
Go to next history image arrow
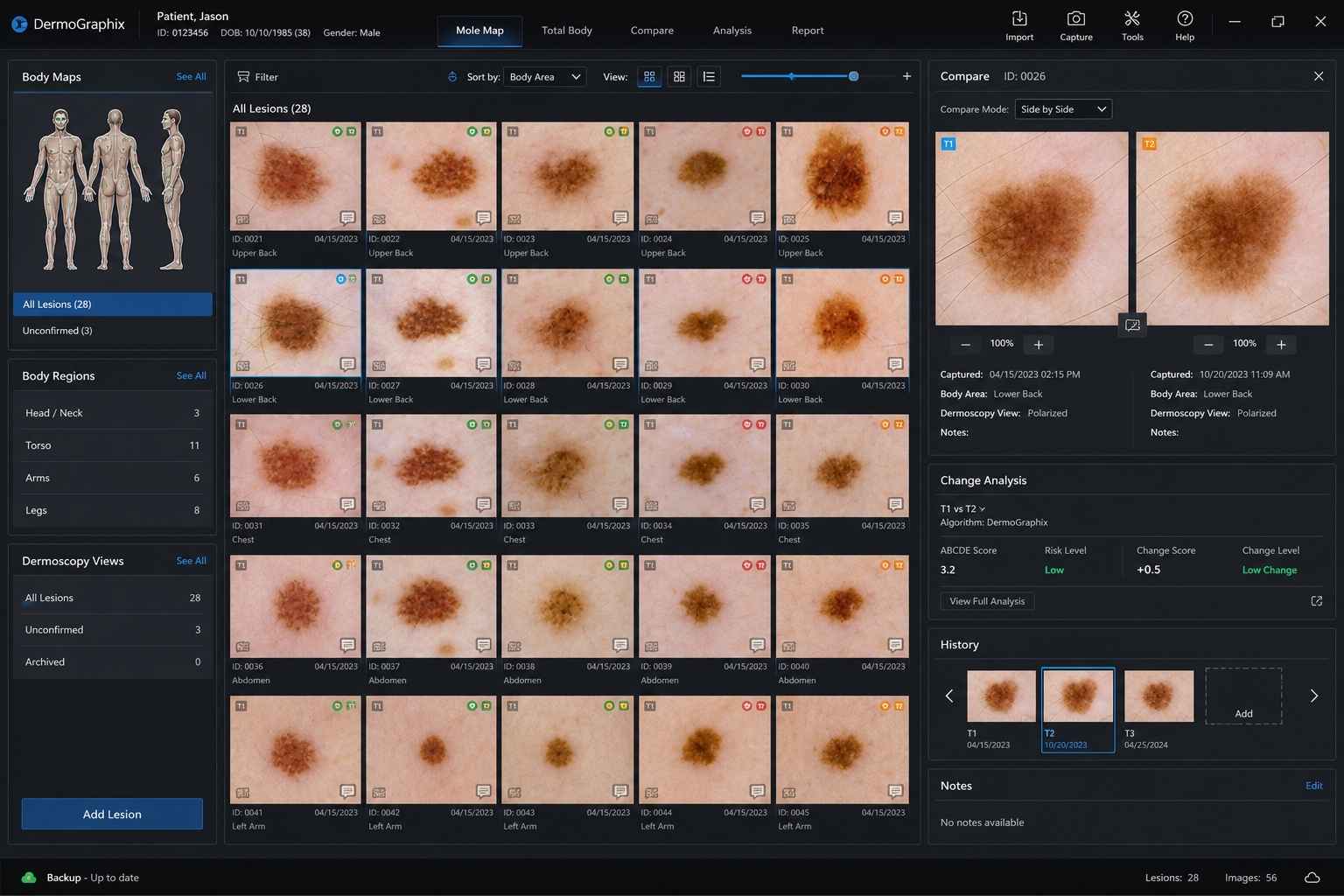coord(1313,696)
